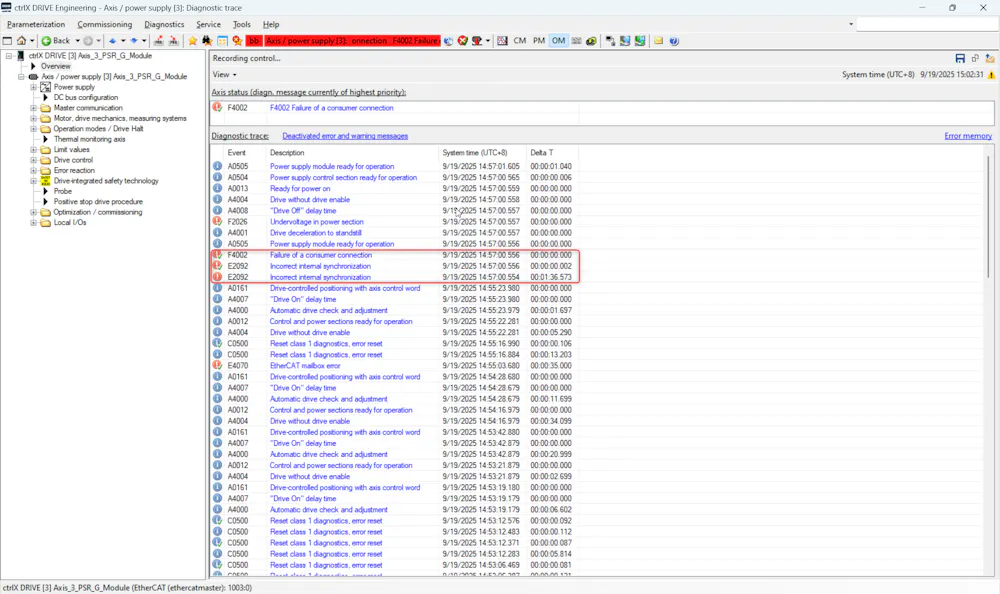This screenshot has width=1000, height=594.
Task: Open the calendar-style window icon in toolbar
Action: pyautogui.click(x=222, y=41)
